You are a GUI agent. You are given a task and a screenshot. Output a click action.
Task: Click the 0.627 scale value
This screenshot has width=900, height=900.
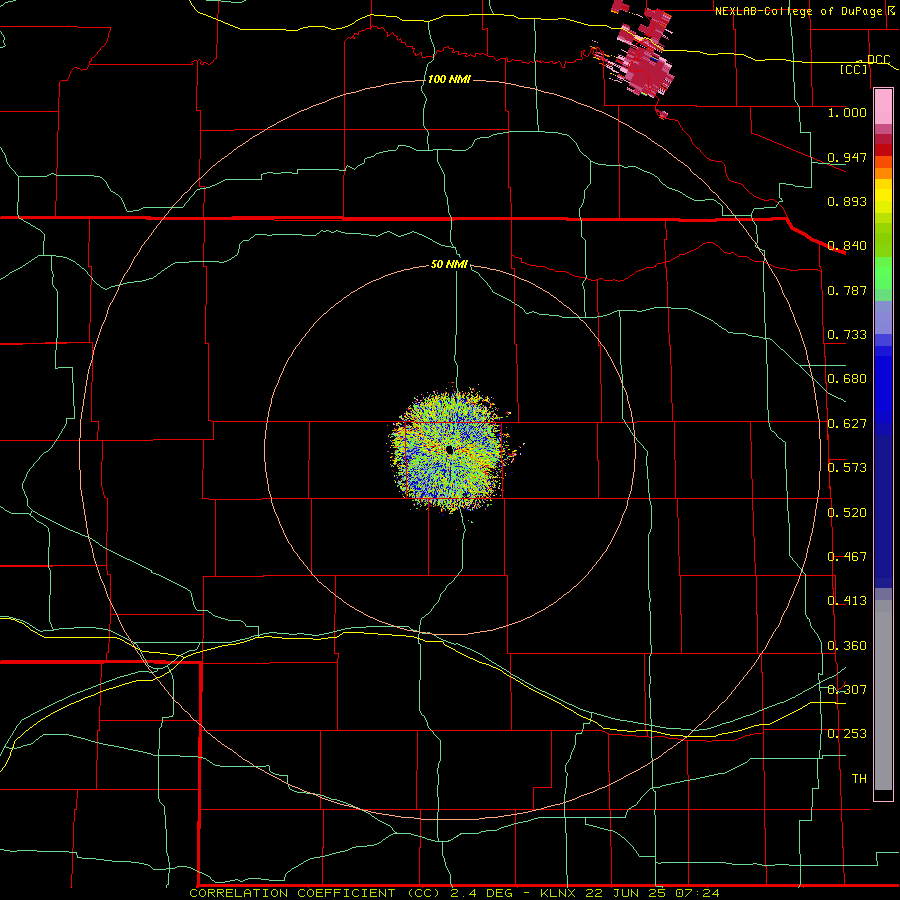[847, 424]
